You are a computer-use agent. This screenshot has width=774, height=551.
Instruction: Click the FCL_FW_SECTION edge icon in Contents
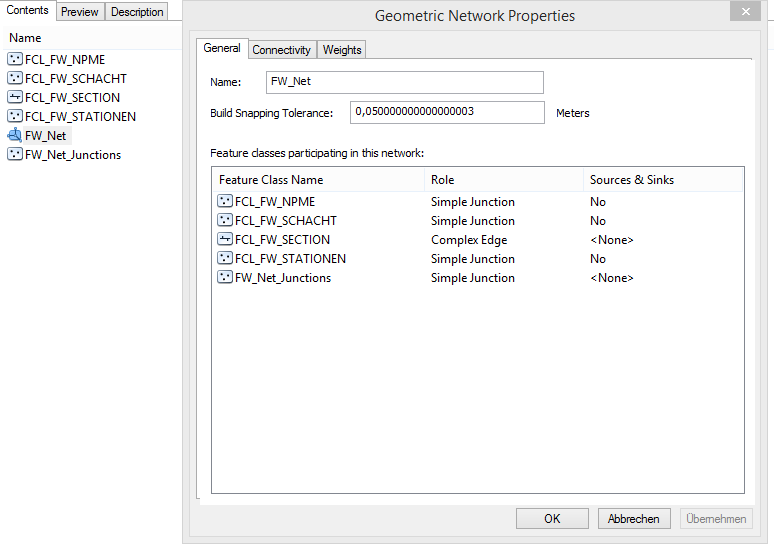pos(15,98)
